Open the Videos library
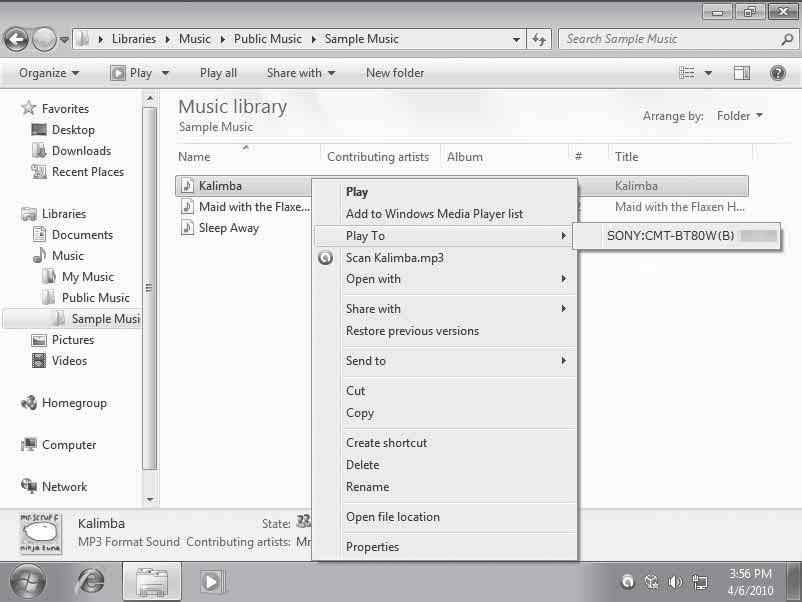The height and width of the screenshot is (602, 802). point(59,361)
